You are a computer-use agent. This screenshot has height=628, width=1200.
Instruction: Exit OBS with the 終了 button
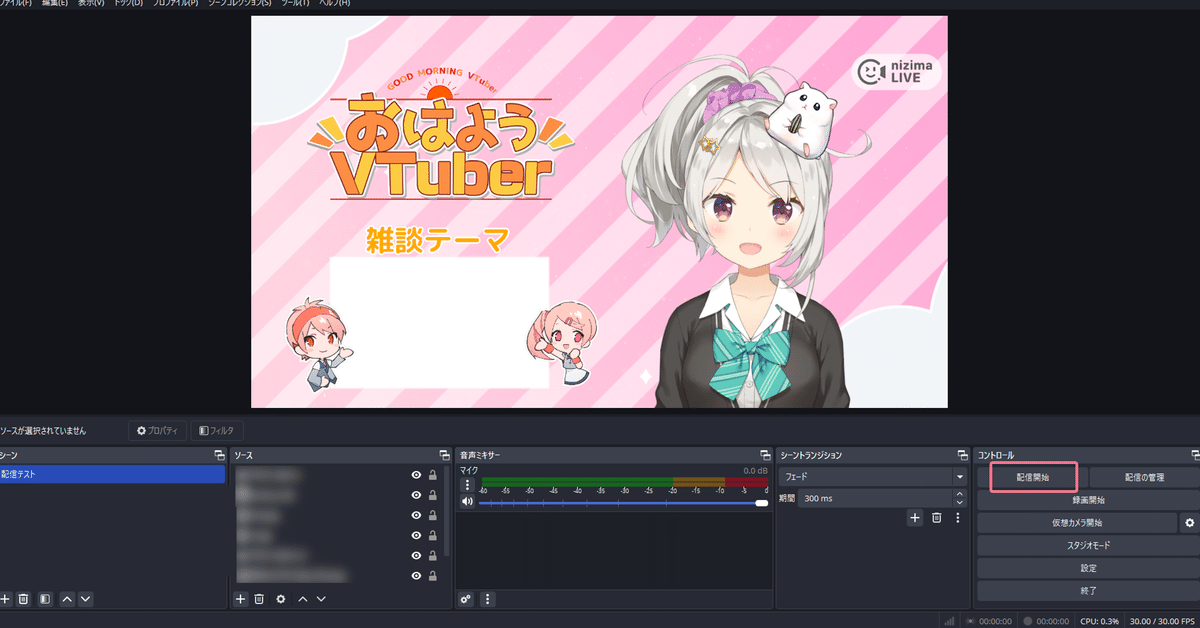coord(1087,591)
